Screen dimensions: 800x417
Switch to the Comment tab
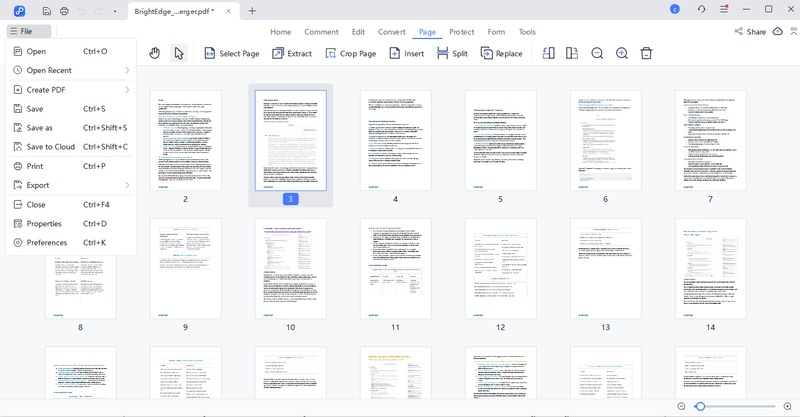tap(321, 32)
